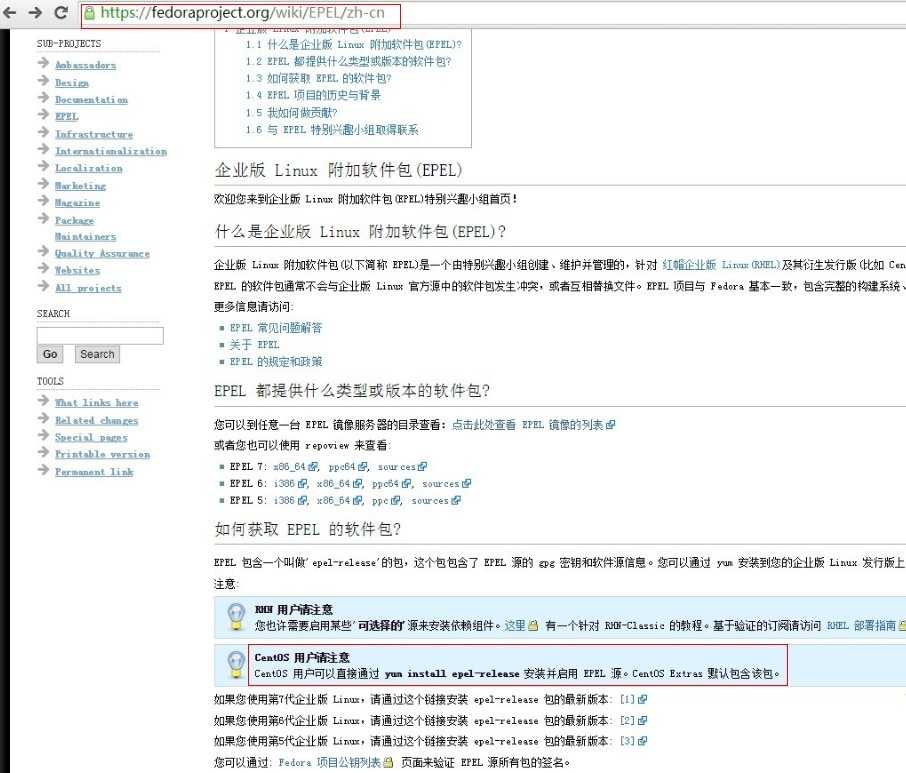Open EPEL 7 ppc64 repoview link
The width and height of the screenshot is (906, 773).
[348, 466]
